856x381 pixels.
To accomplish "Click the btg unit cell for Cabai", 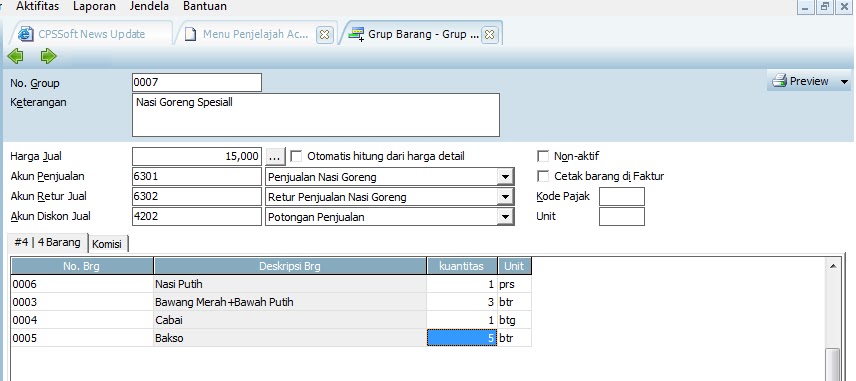I will pyautogui.click(x=514, y=320).
